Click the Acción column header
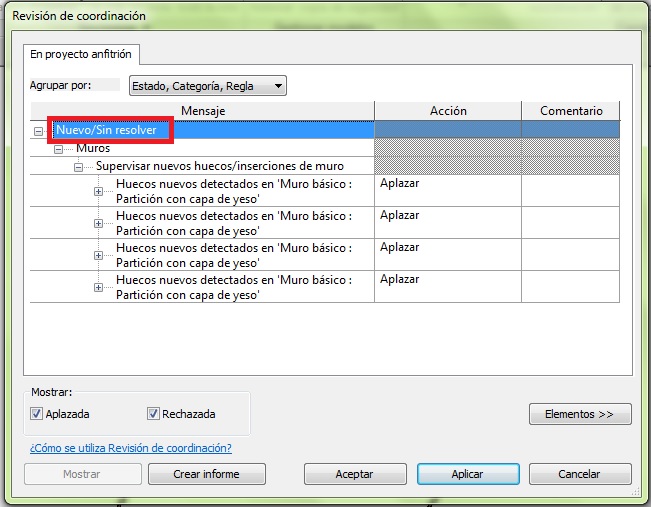This screenshot has width=651, height=507. pyautogui.click(x=448, y=111)
